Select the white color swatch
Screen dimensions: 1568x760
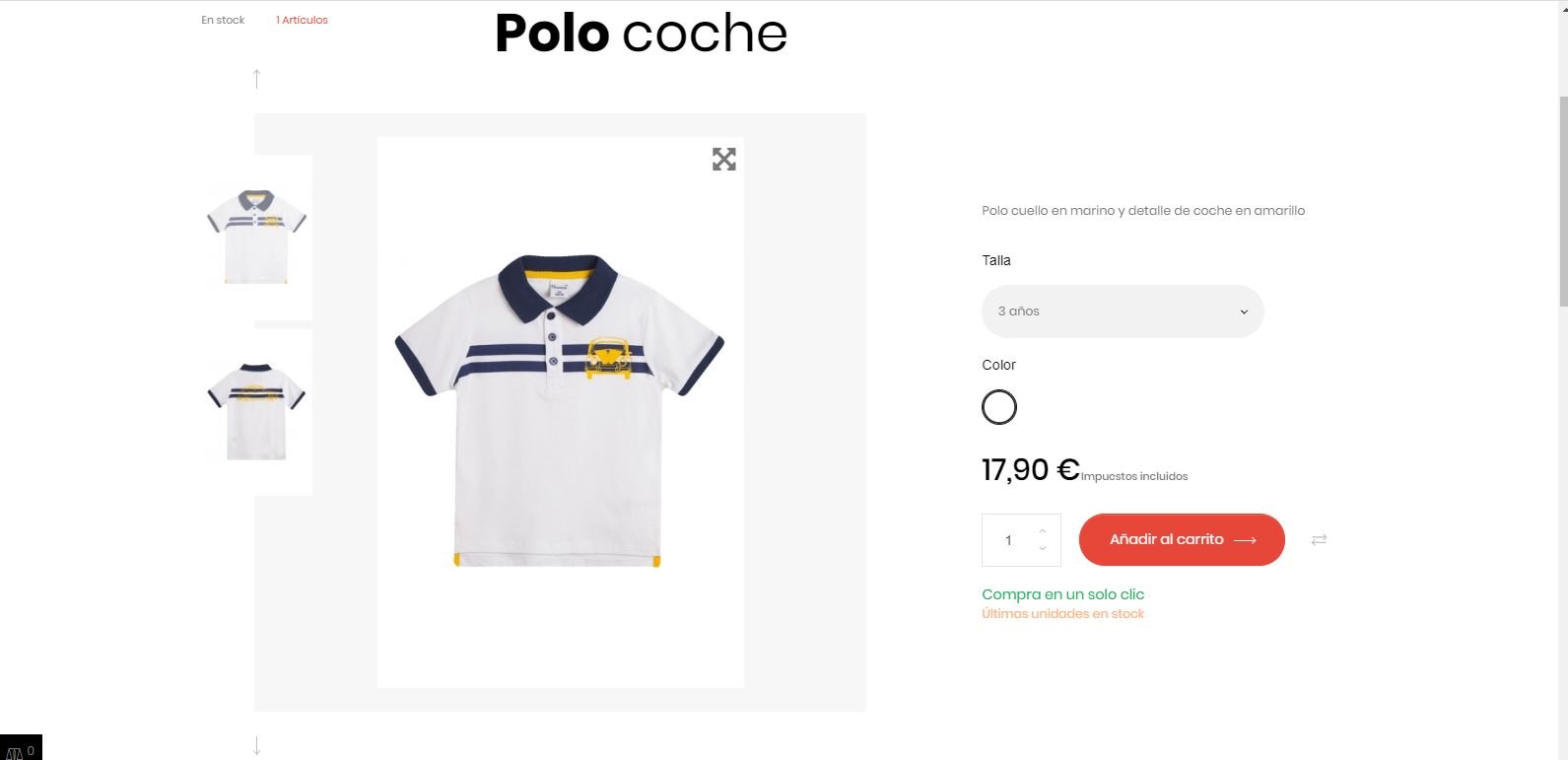point(998,407)
